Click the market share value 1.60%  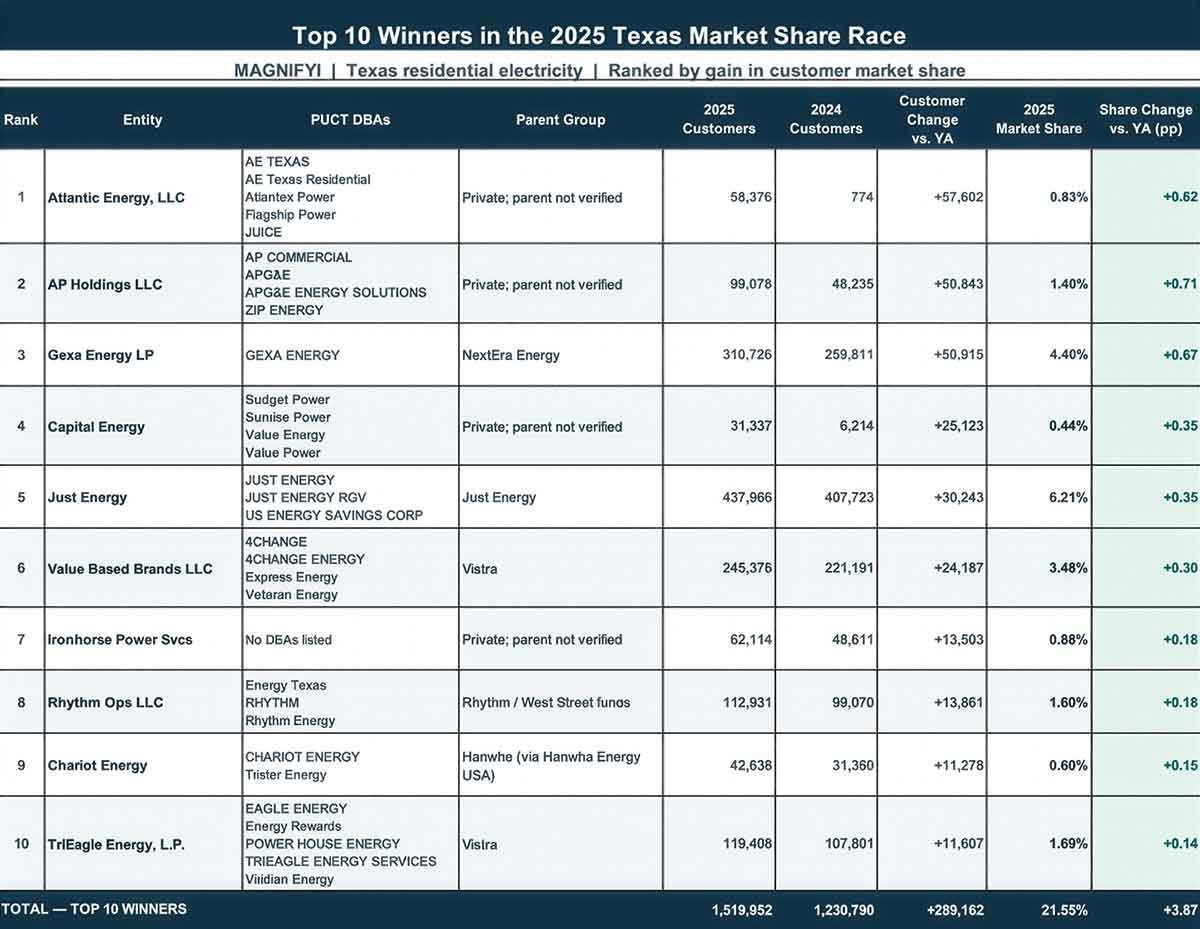1069,702
